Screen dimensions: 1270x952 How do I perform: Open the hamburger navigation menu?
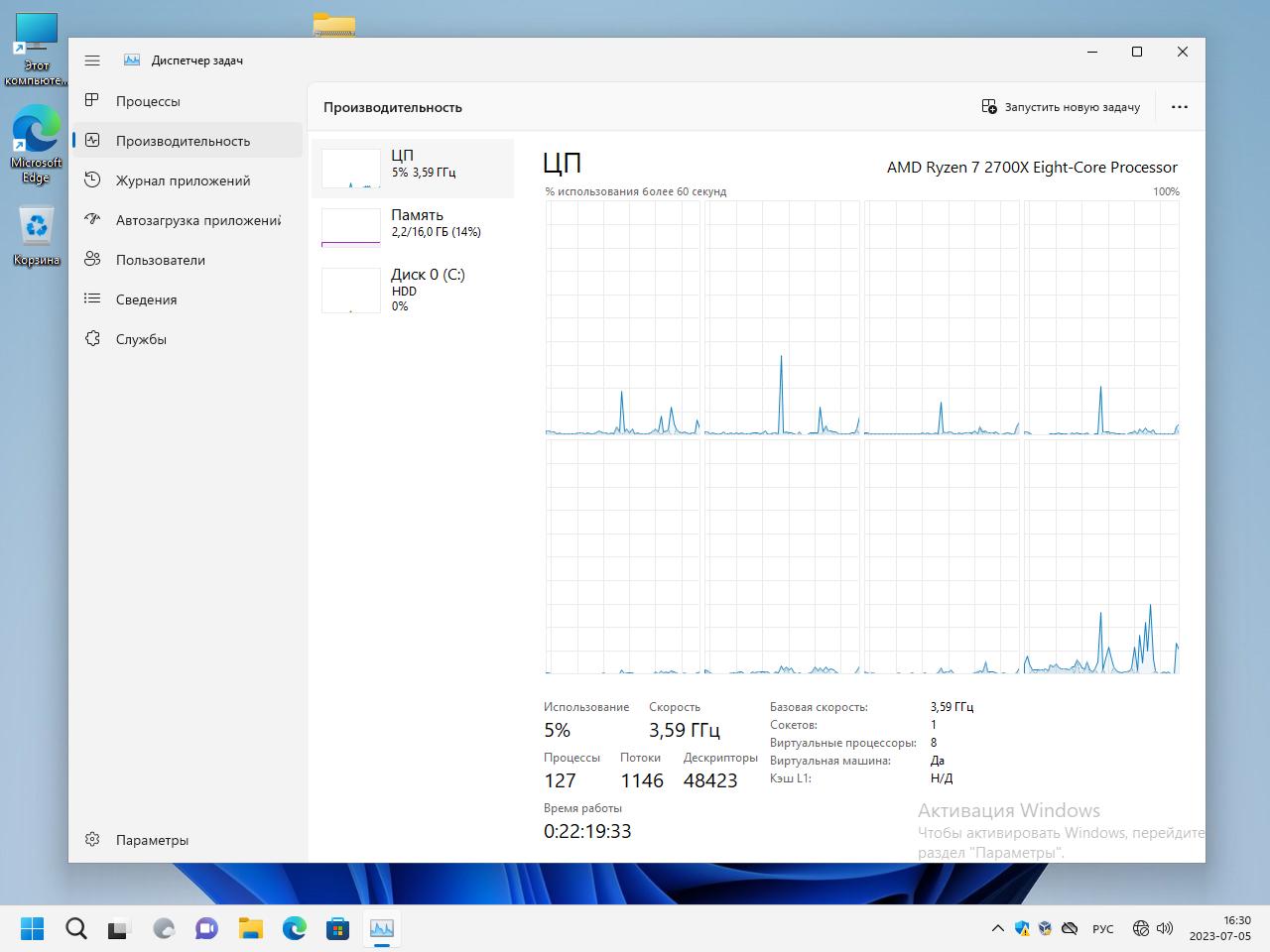pos(92,60)
